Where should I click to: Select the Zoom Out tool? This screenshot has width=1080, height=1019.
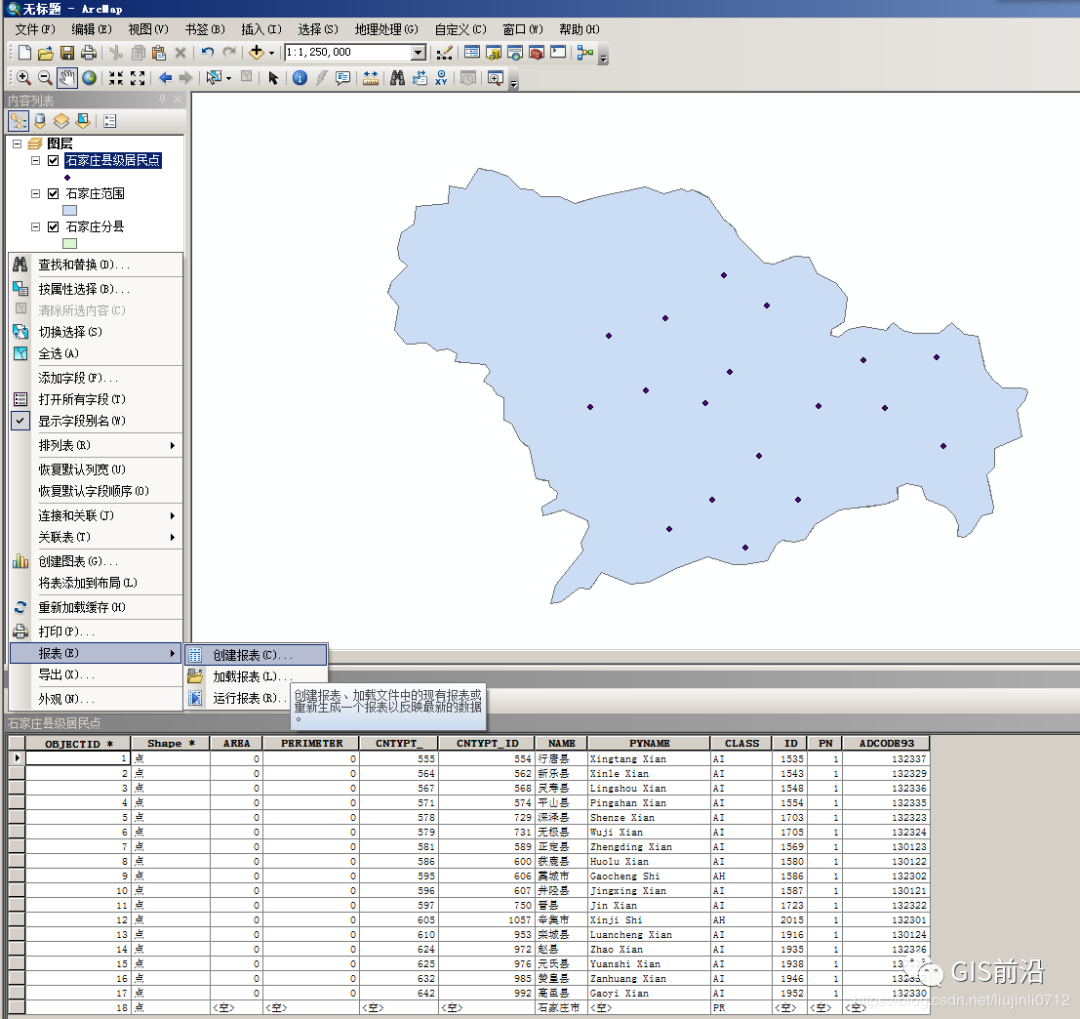point(45,78)
